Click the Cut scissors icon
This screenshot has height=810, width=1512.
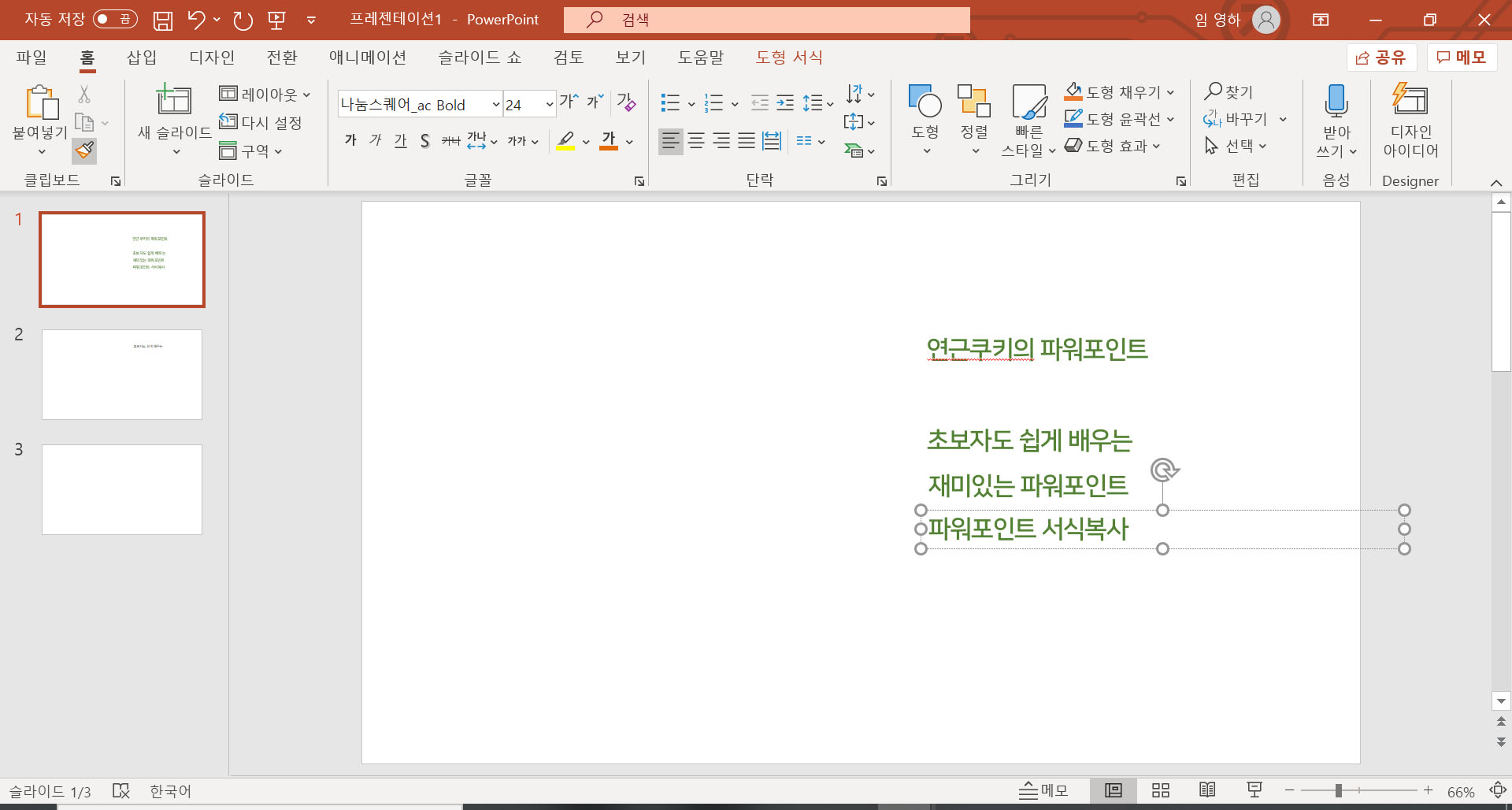84,95
